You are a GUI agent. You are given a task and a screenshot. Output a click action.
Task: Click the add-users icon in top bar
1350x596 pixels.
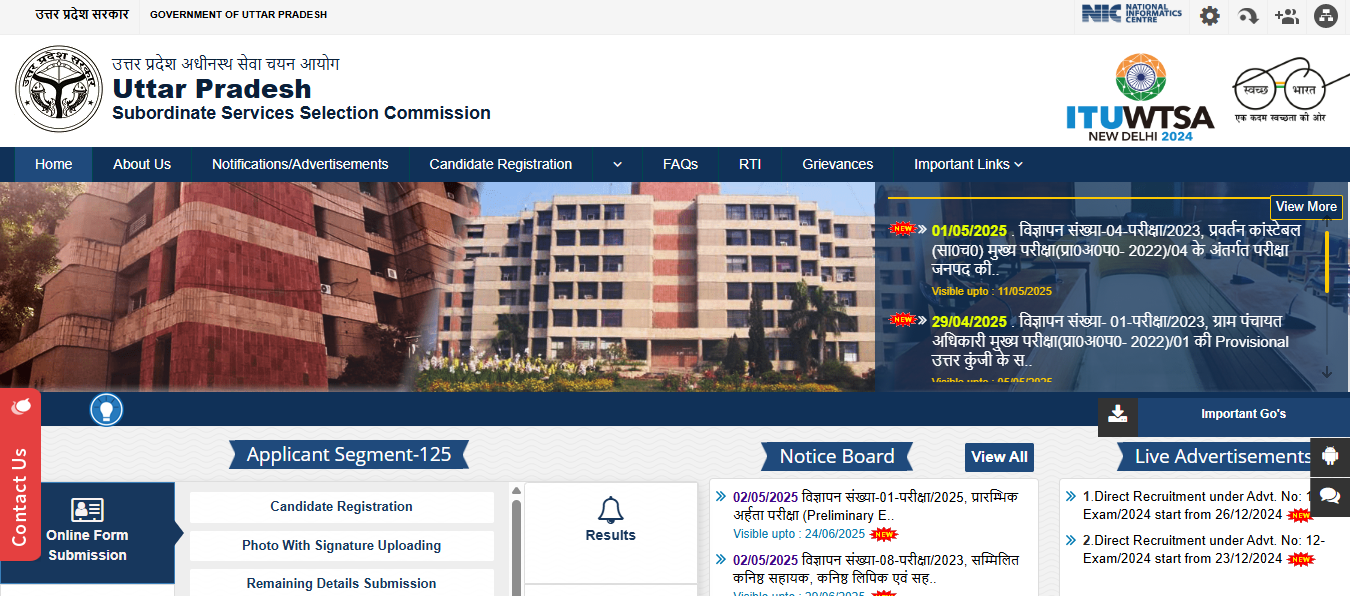click(1286, 16)
